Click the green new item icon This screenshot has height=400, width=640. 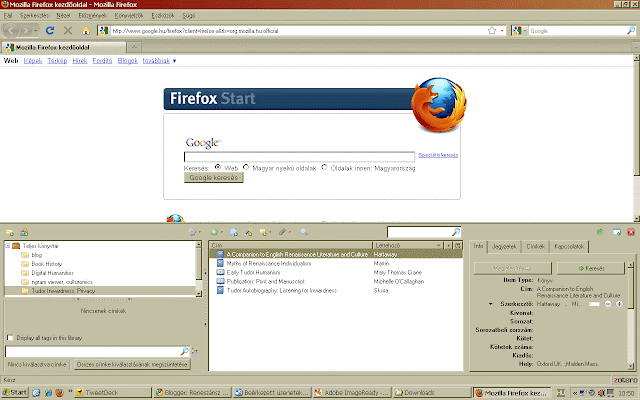point(214,232)
